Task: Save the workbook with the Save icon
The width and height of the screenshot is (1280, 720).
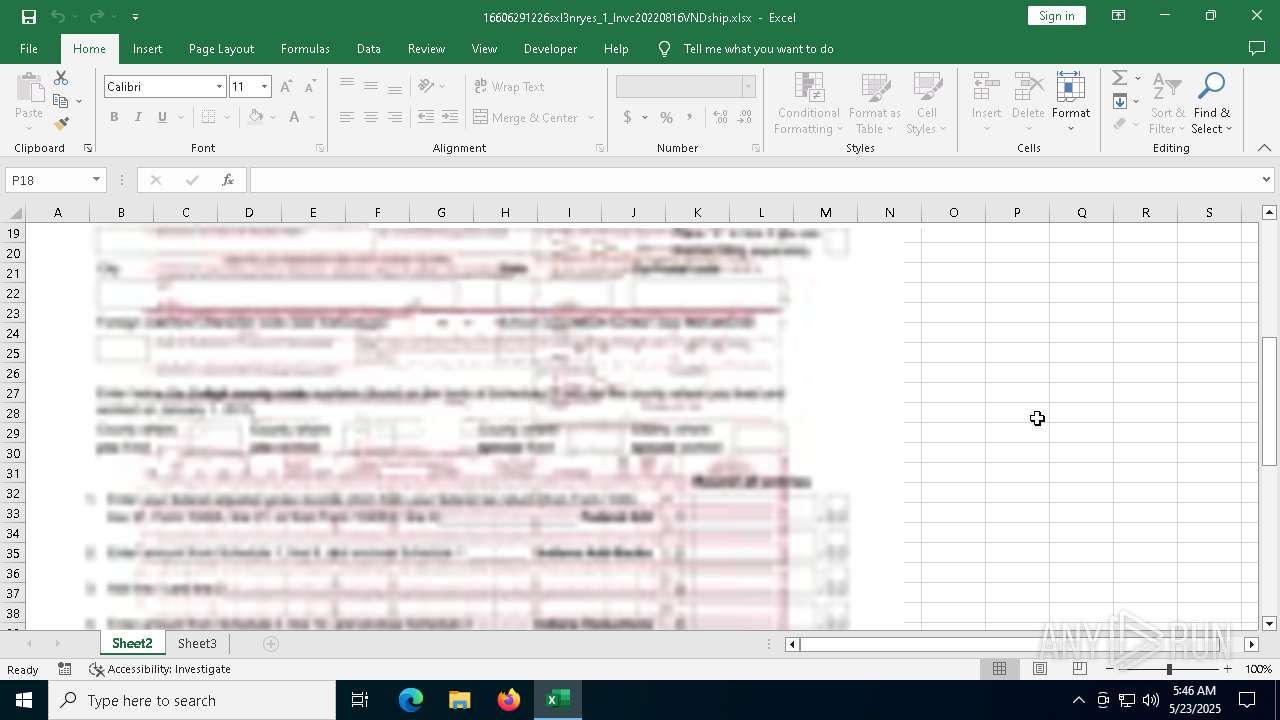Action: pyautogui.click(x=29, y=17)
